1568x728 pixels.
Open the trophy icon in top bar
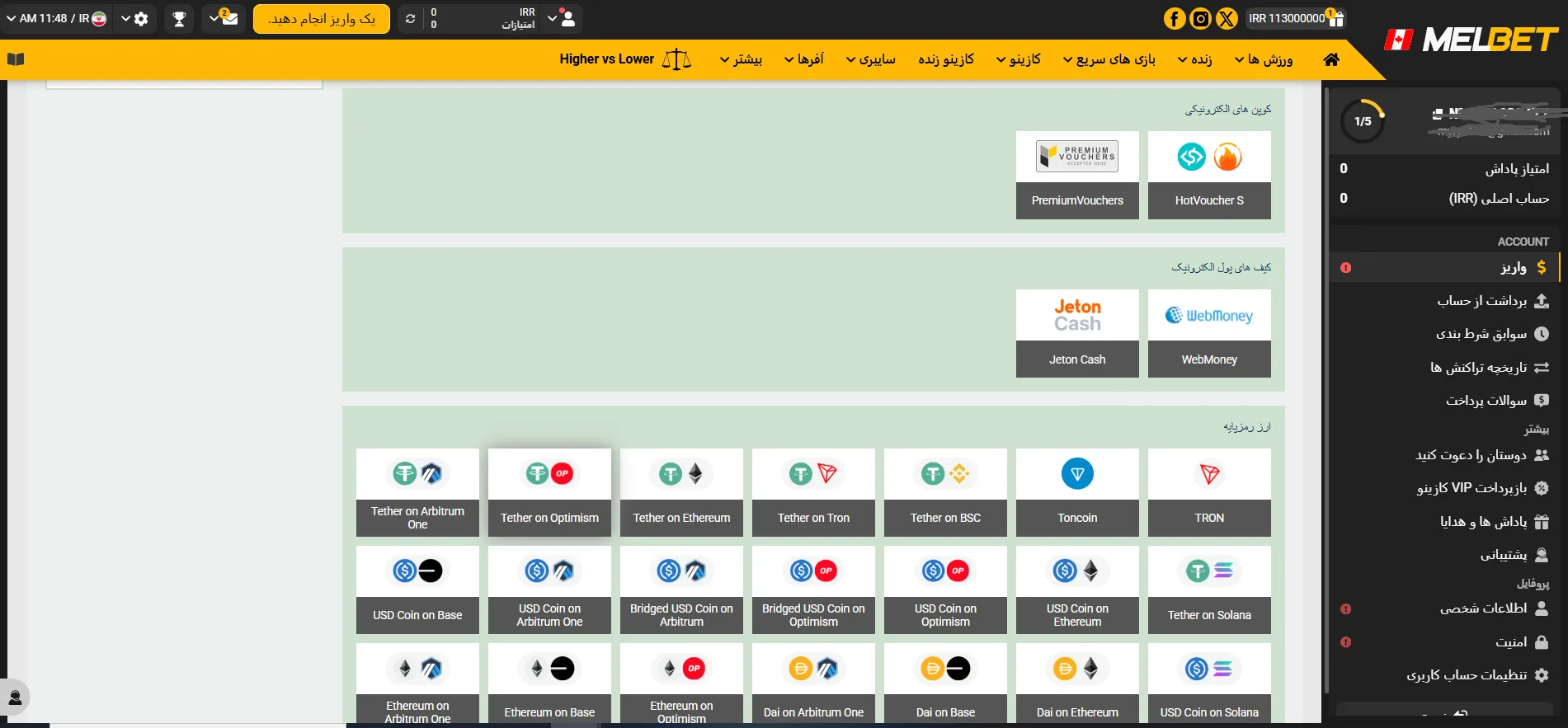(179, 18)
